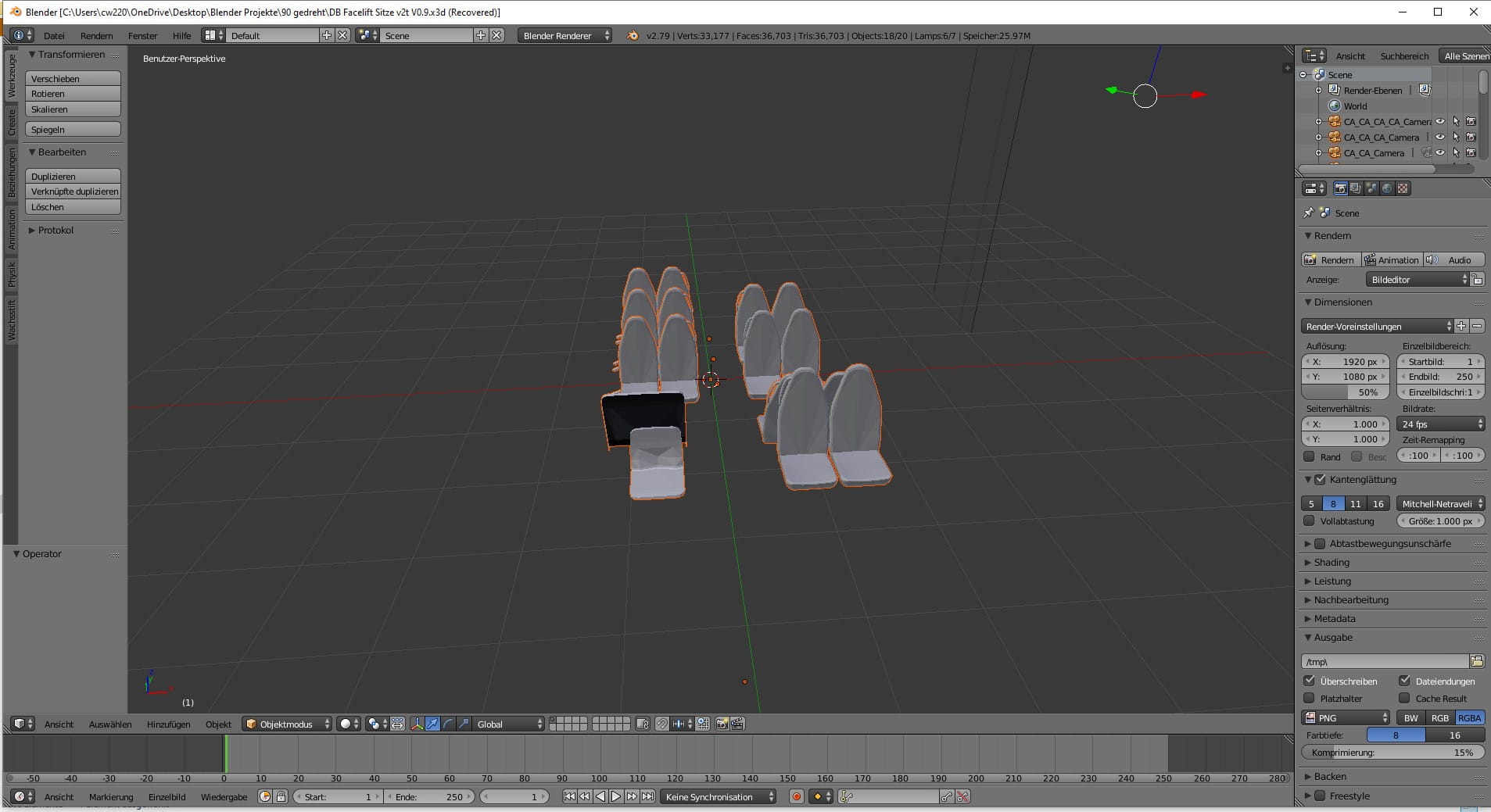Click the World properties tab icon

coord(1386,188)
